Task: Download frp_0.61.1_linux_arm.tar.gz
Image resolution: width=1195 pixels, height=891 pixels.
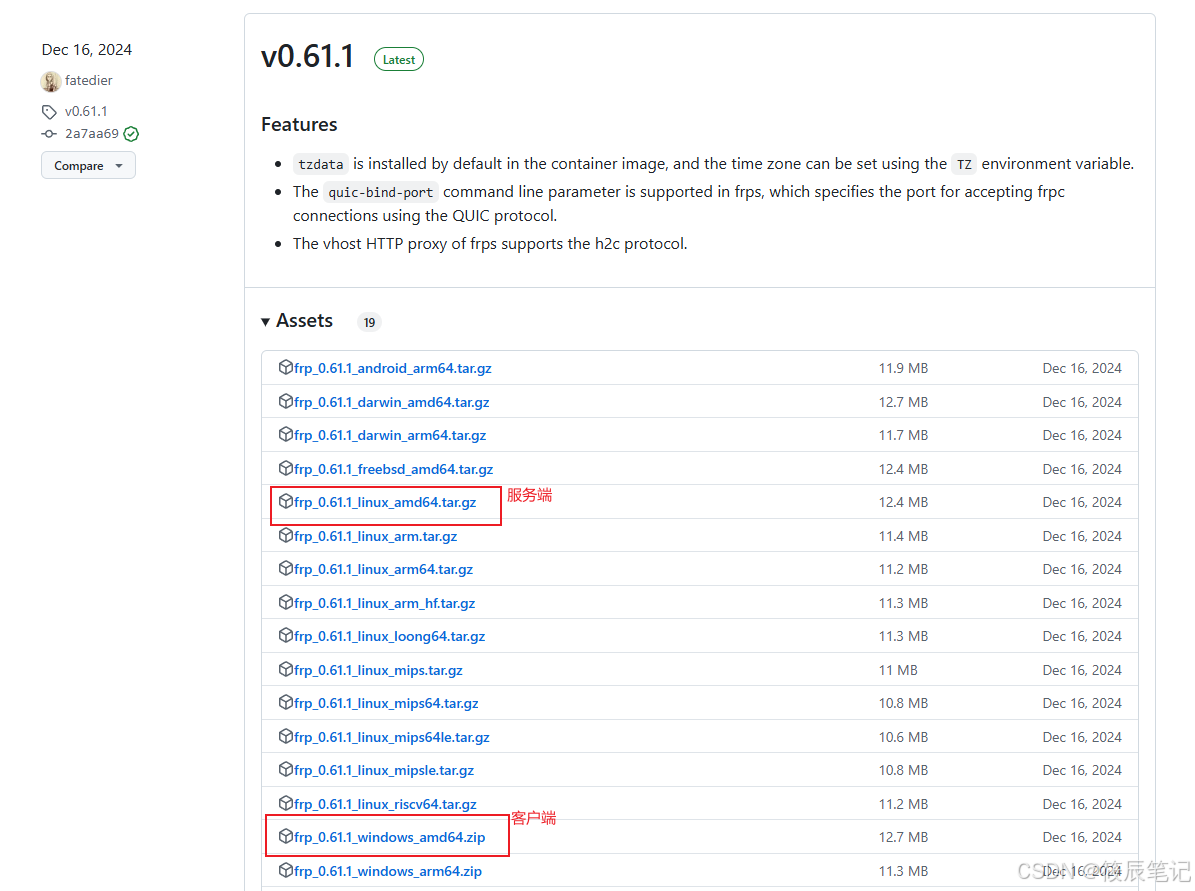Action: click(376, 536)
